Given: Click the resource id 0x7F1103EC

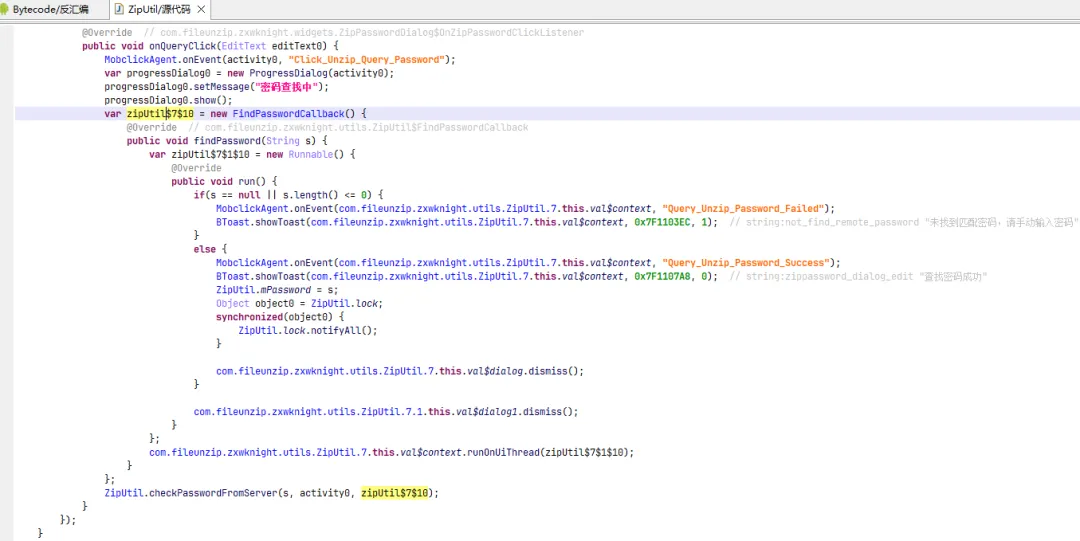Looking at the screenshot, I should (661, 222).
